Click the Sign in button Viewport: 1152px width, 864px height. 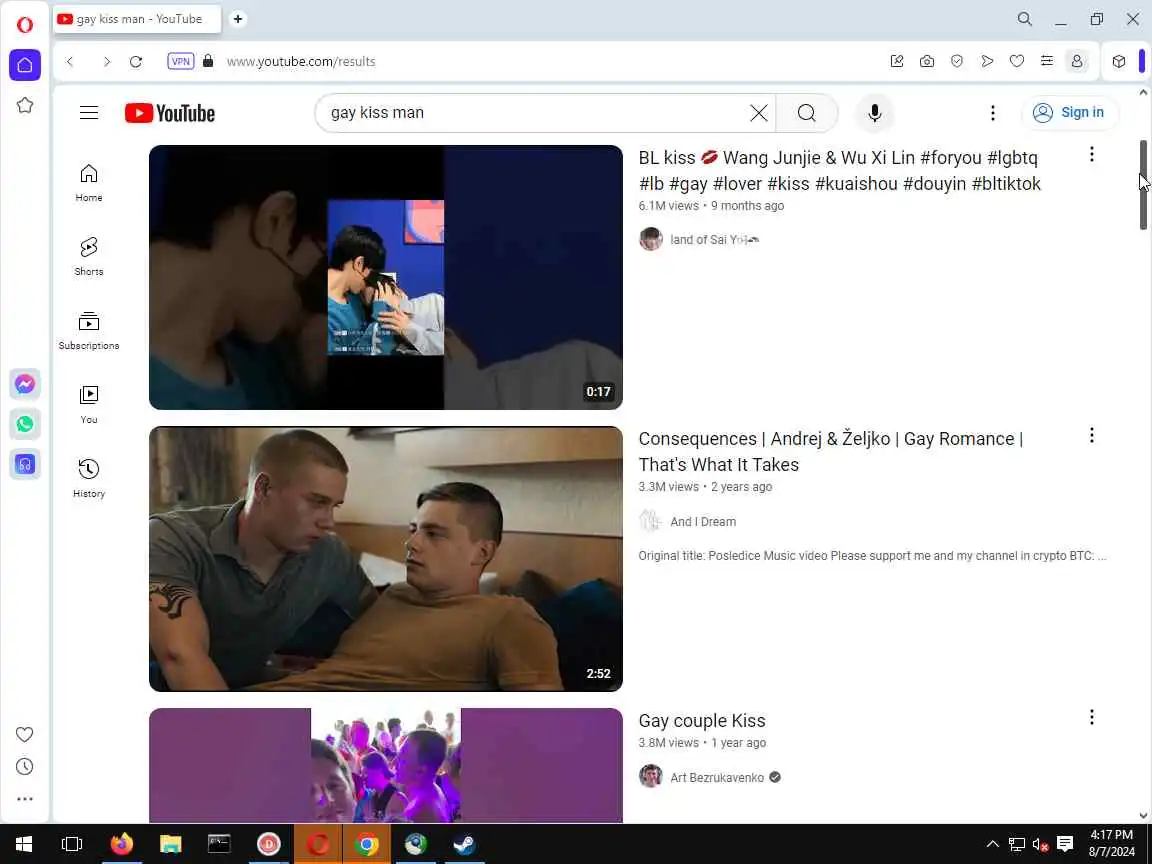coord(1070,112)
